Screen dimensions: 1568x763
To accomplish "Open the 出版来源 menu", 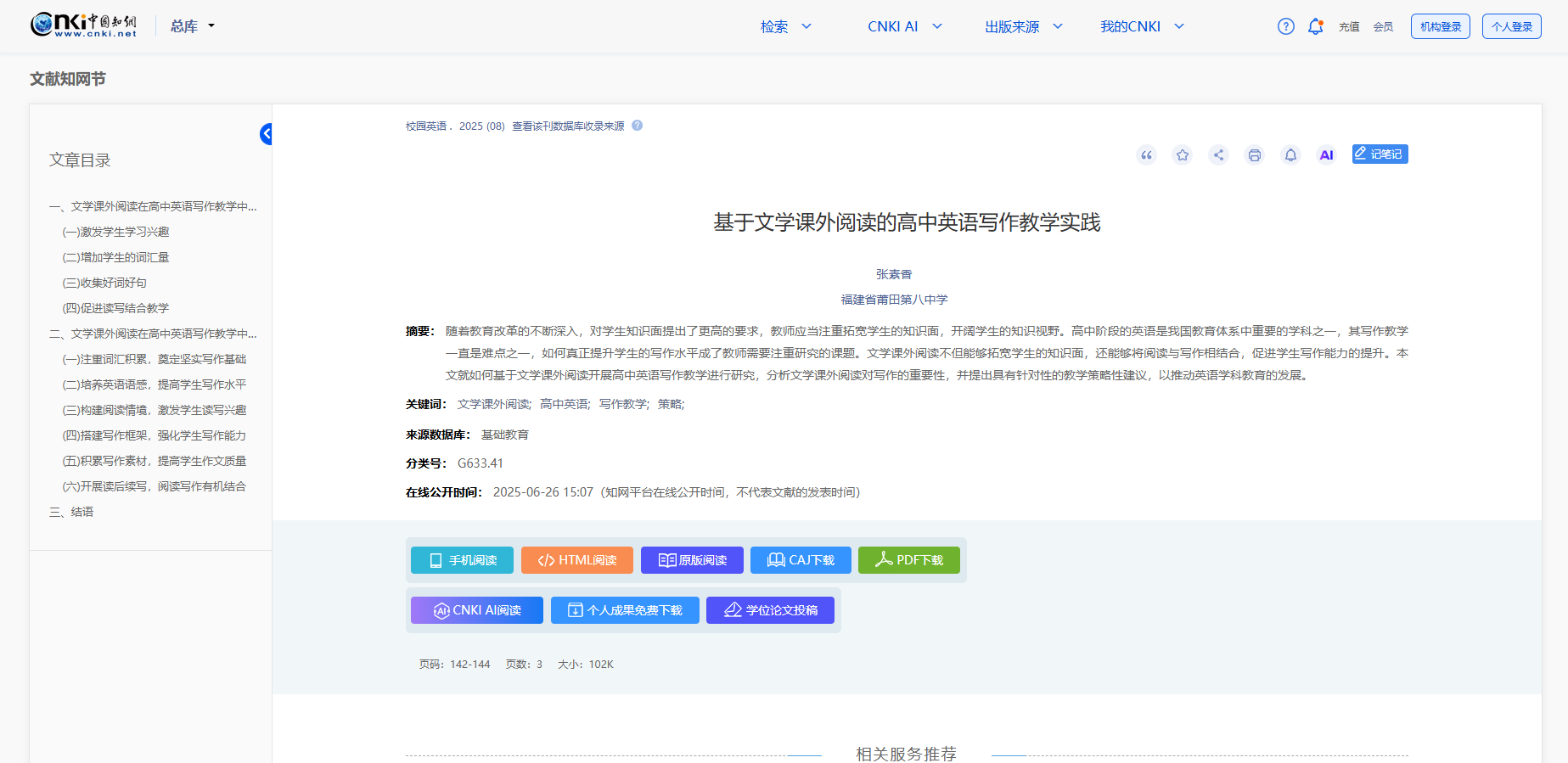I will (x=1023, y=26).
